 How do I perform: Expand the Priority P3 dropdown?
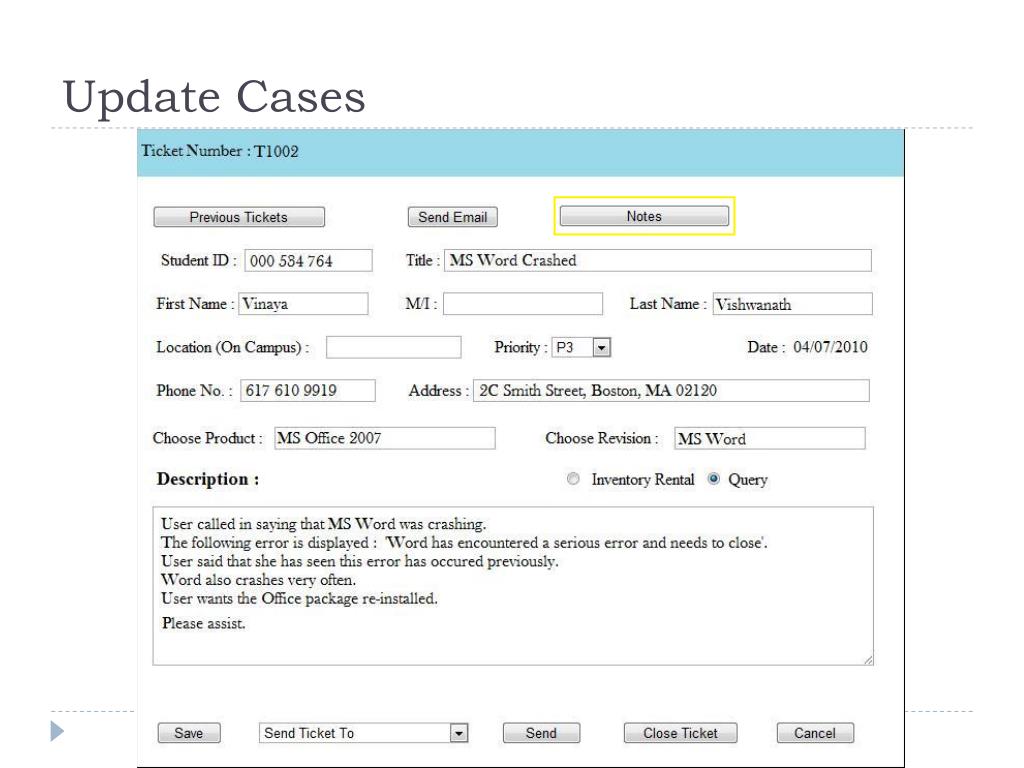pos(581,347)
